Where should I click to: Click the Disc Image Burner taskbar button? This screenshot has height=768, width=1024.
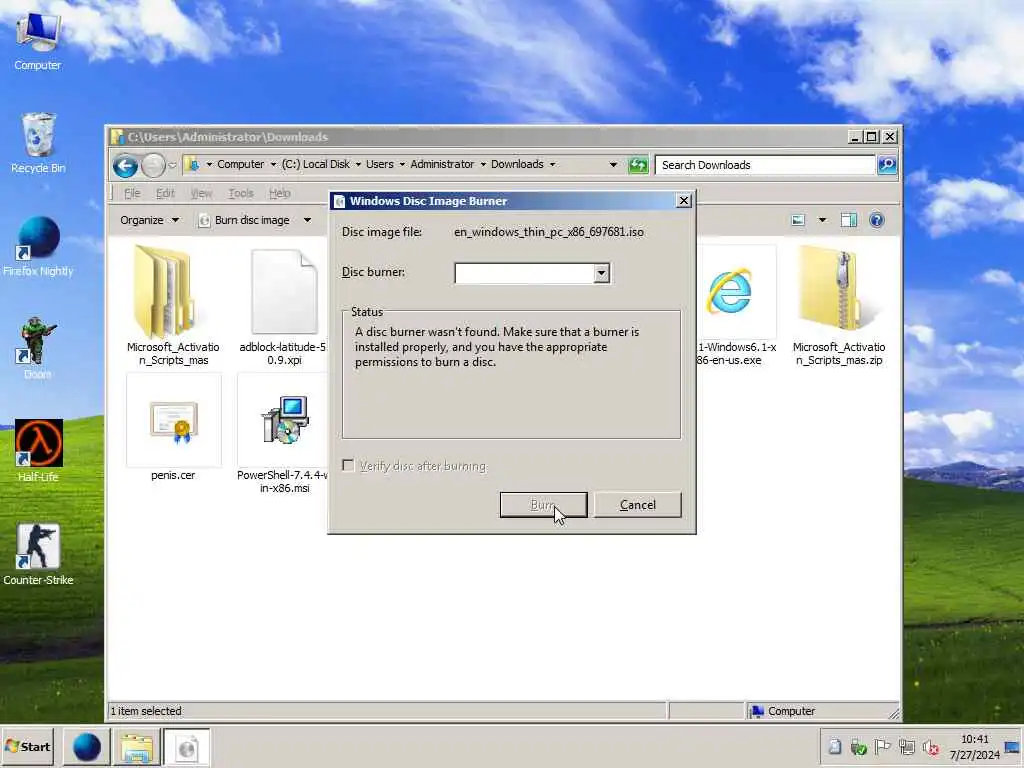point(187,747)
